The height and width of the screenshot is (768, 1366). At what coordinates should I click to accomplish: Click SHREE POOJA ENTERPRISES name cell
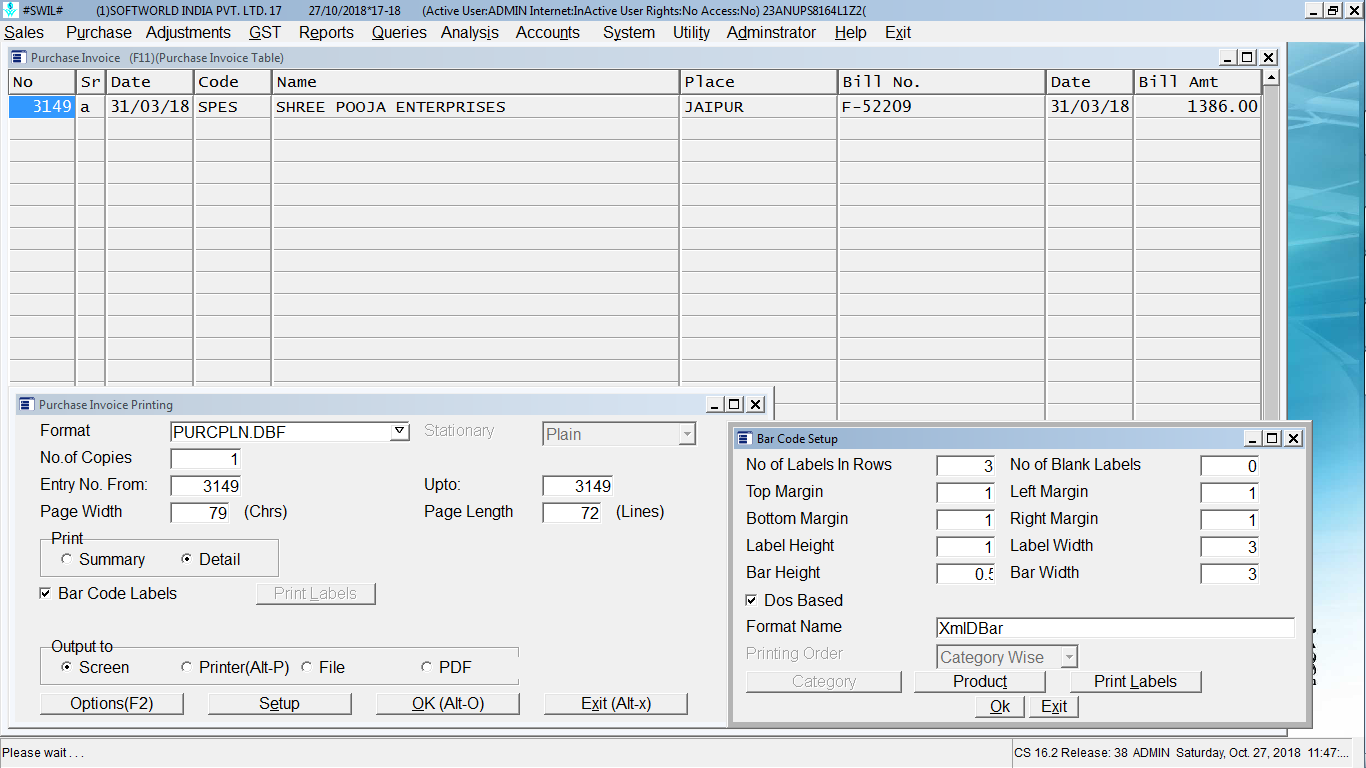point(476,107)
